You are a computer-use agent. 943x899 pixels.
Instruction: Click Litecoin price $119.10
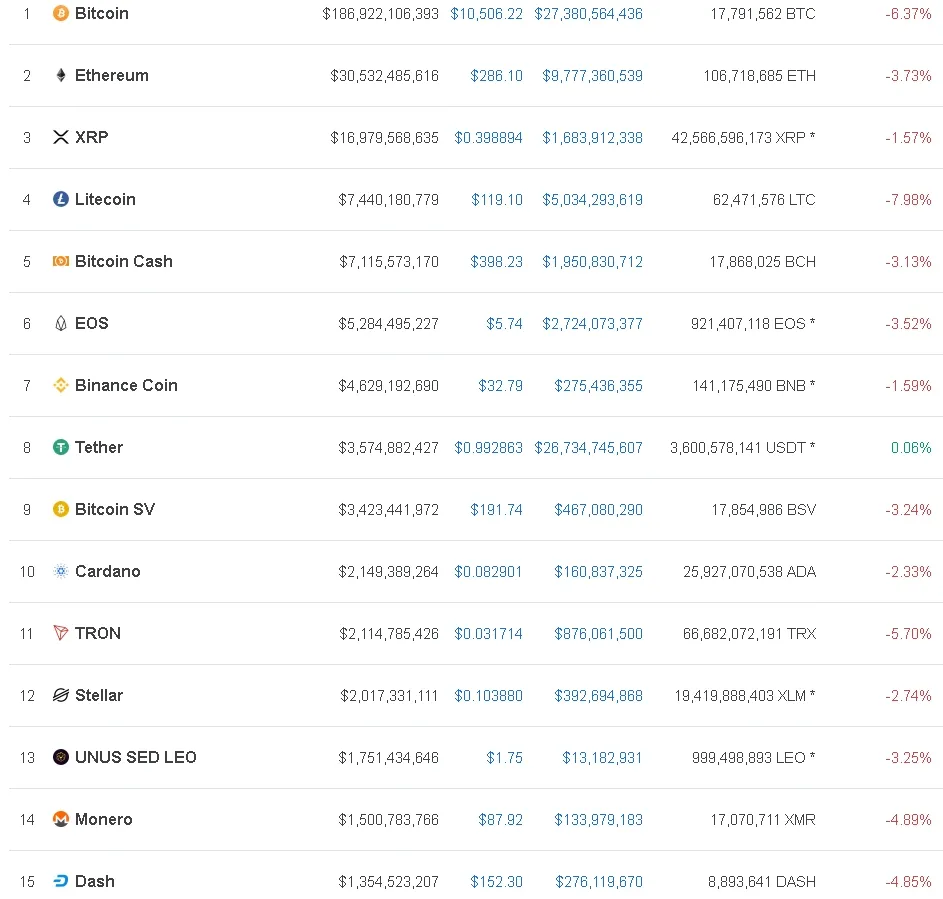click(497, 200)
